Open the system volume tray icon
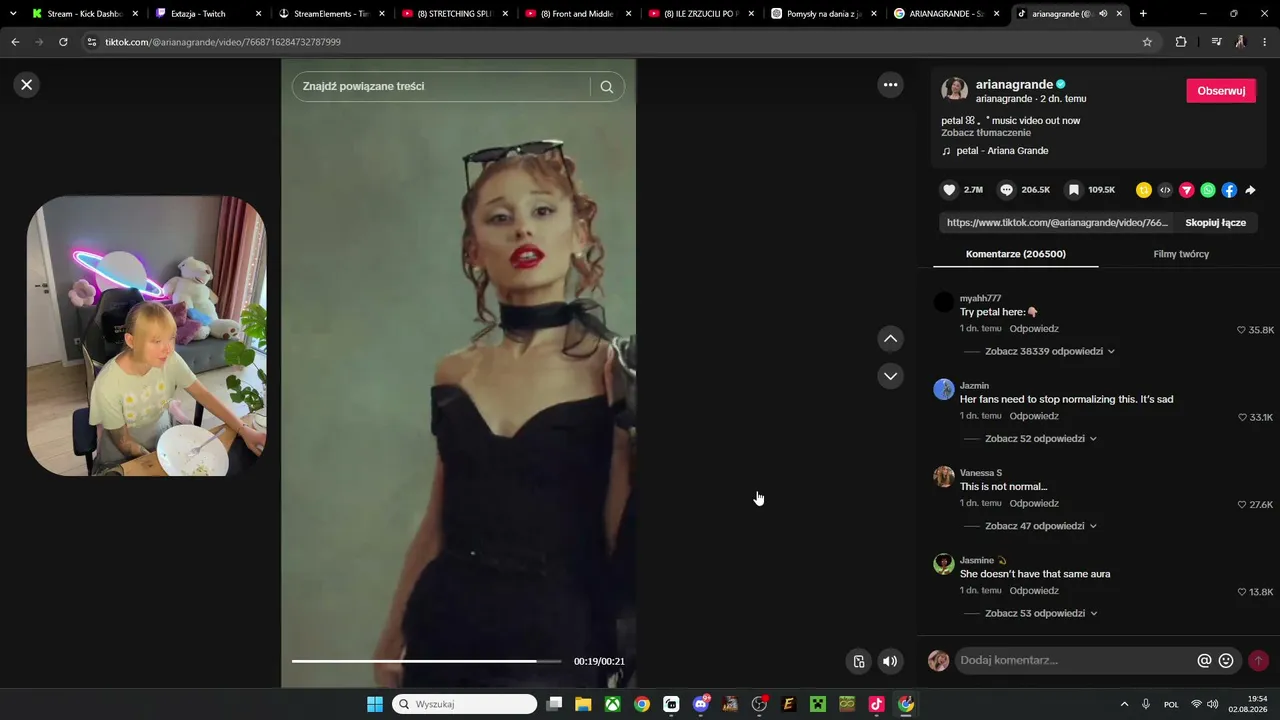Screen dimensions: 1280x720 (1213, 704)
